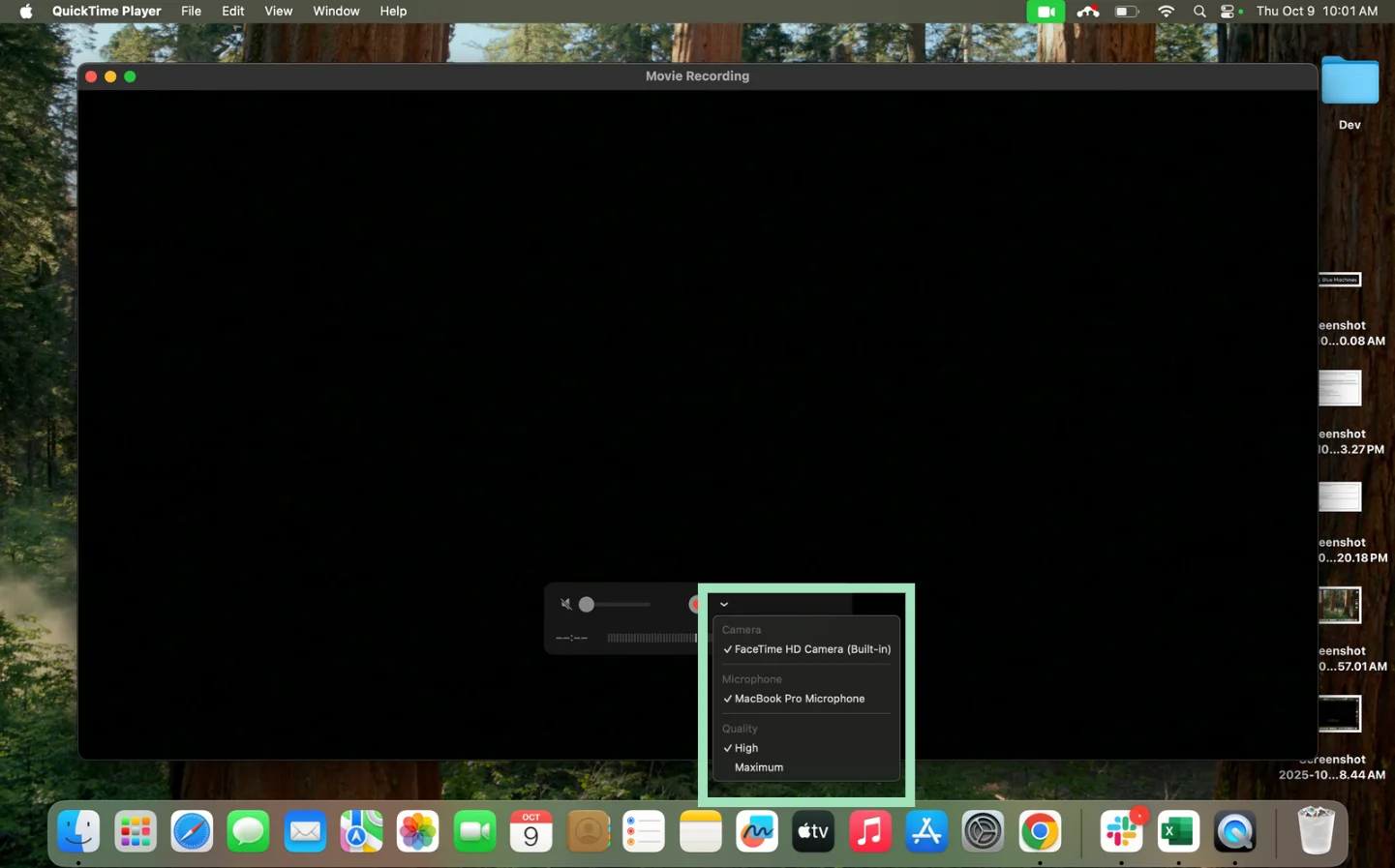
Task: Open Control Center from the menu bar
Action: 1229,12
